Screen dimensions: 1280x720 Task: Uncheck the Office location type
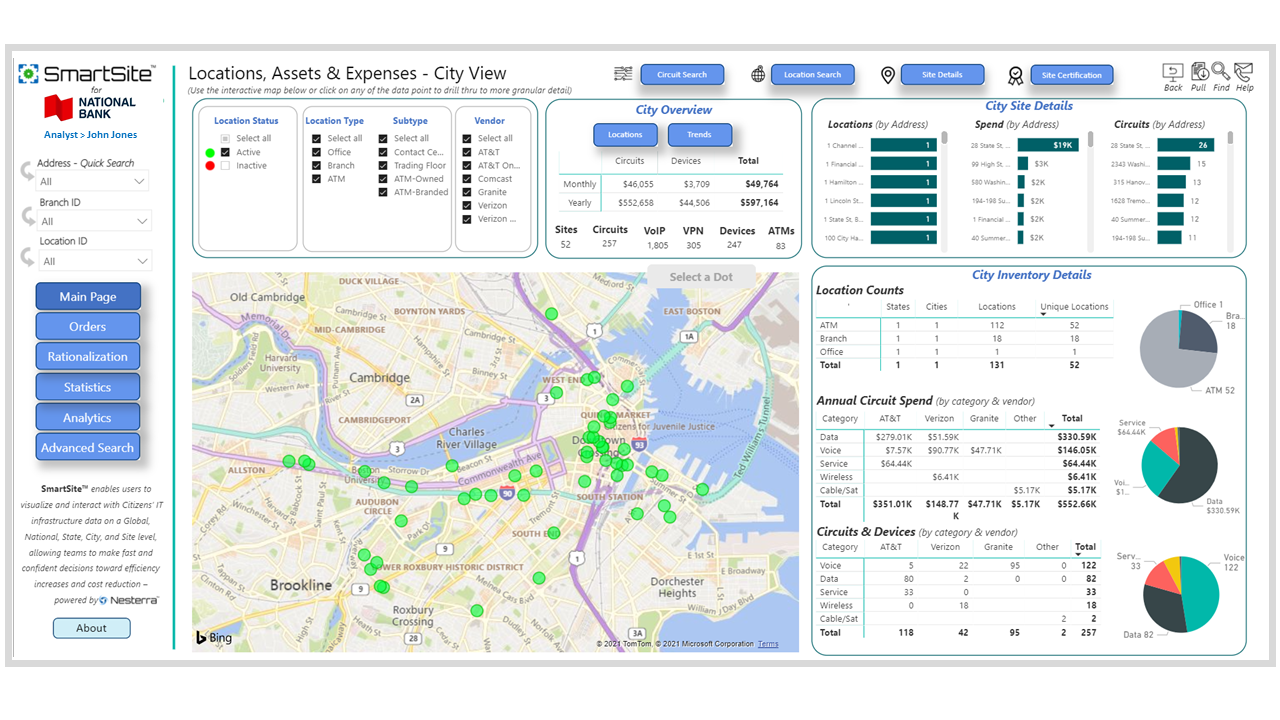click(316, 152)
